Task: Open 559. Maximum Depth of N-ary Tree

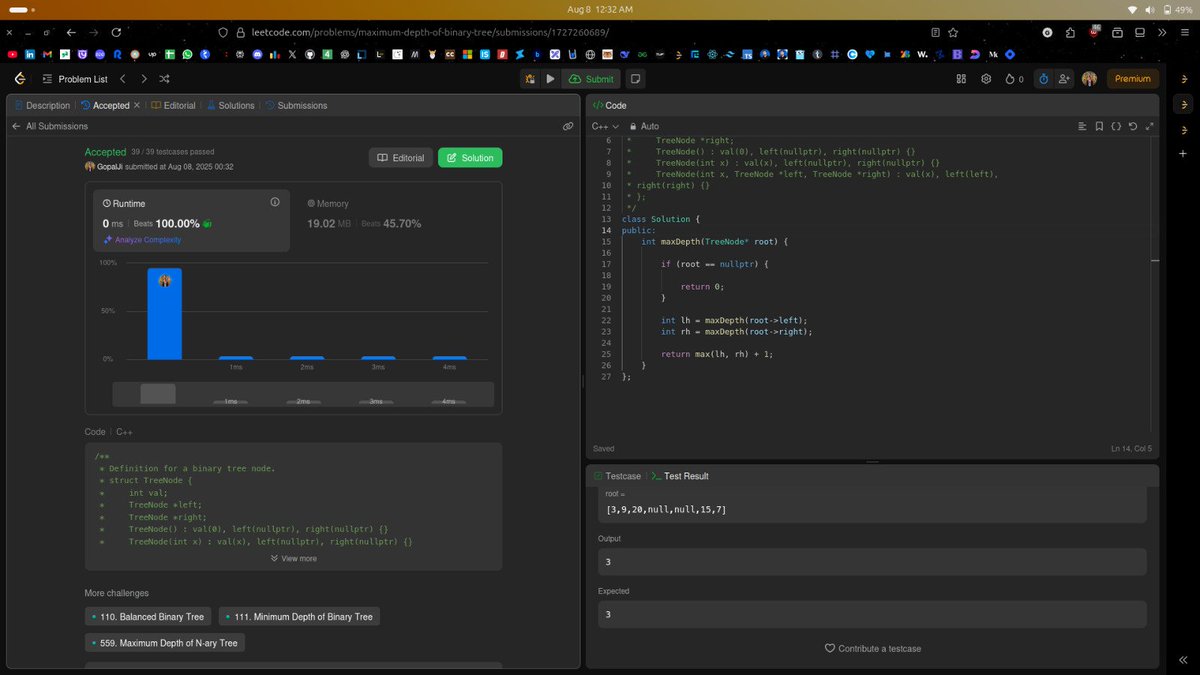Action: pos(165,643)
